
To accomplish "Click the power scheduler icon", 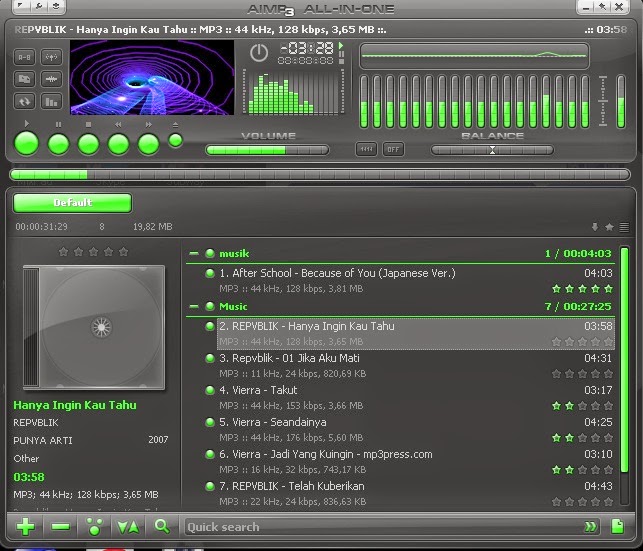I will coord(259,53).
